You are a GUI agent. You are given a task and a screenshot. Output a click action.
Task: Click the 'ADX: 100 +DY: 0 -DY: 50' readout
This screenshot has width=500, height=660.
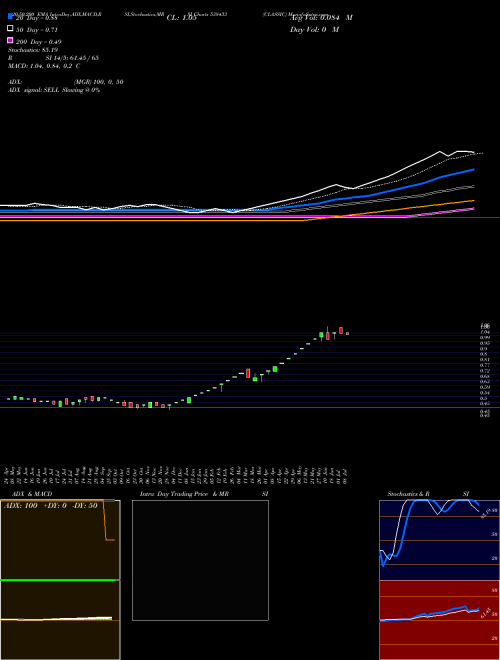click(x=51, y=506)
